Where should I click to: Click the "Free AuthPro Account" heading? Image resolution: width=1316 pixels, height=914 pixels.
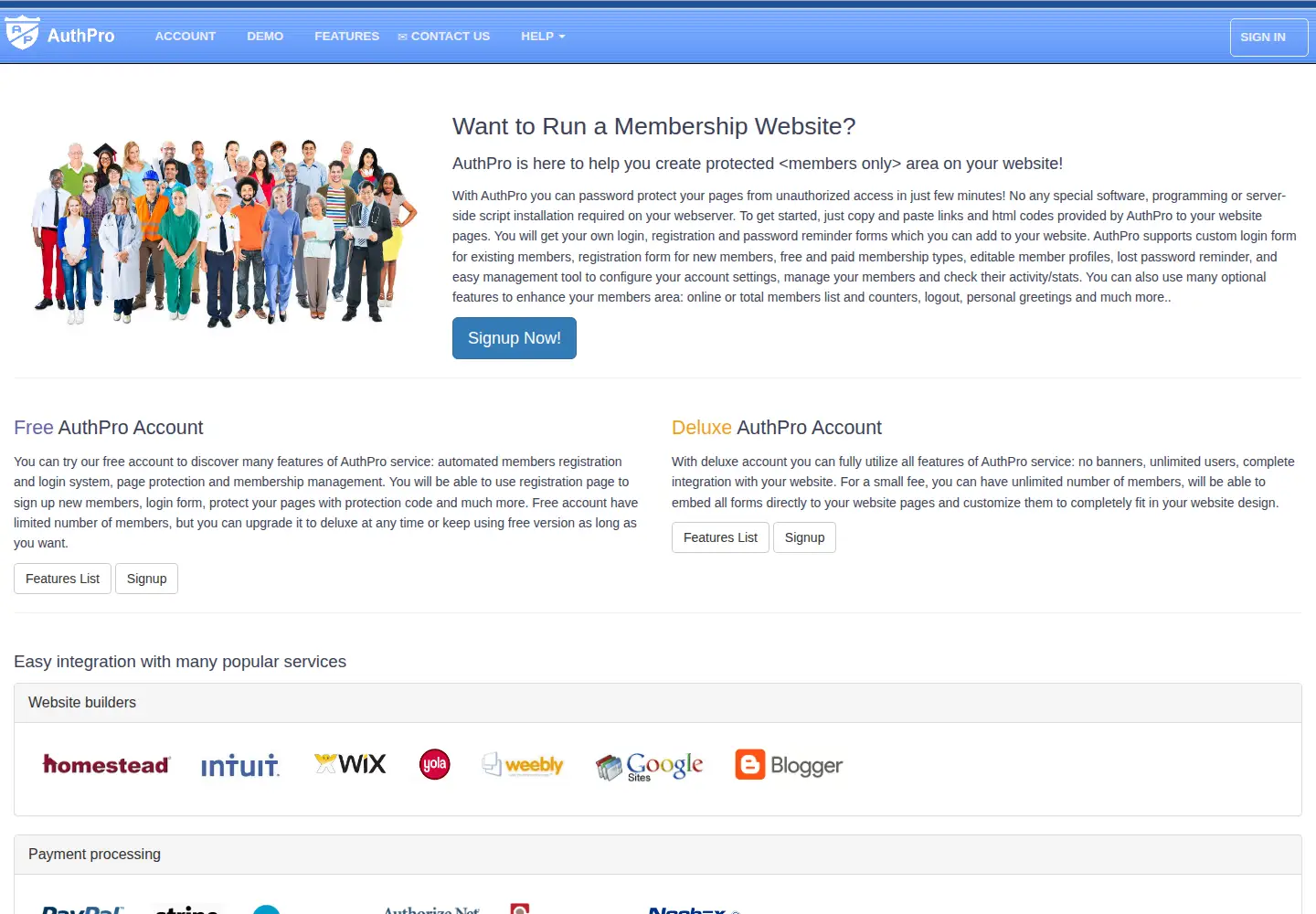click(x=109, y=428)
